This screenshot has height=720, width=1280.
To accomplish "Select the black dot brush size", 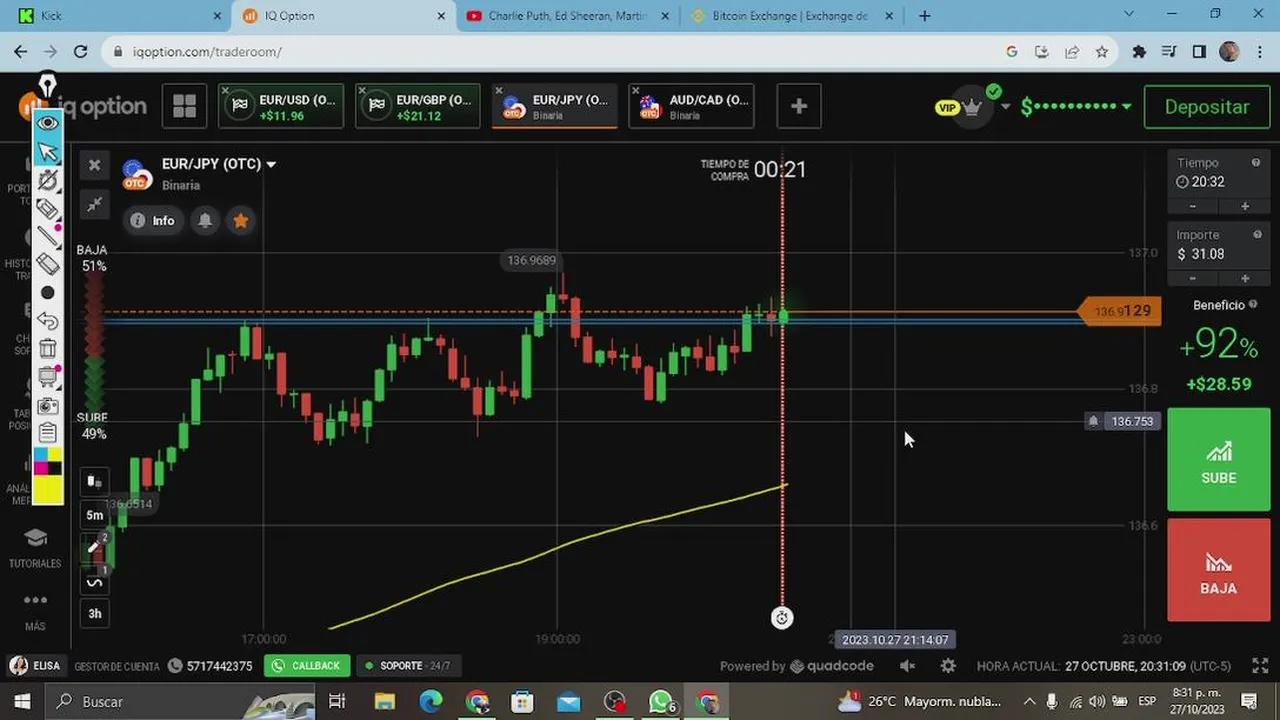I will pos(47,293).
